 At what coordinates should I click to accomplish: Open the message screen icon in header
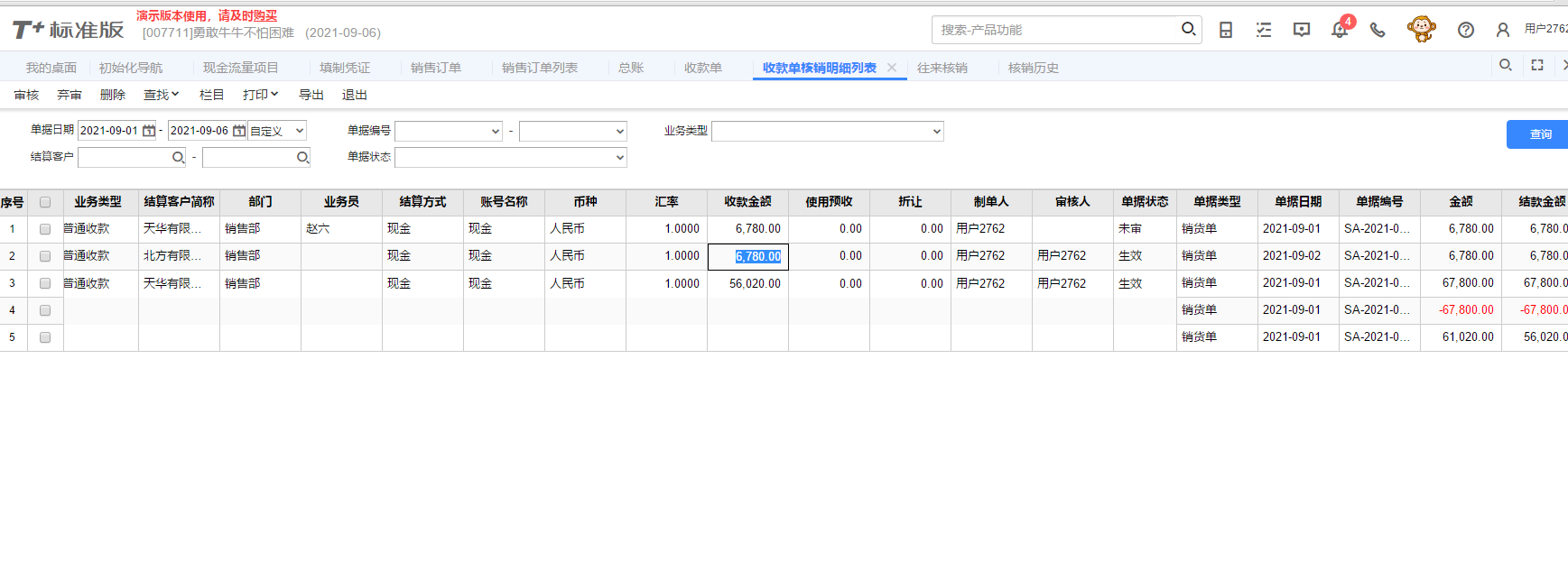[x=1302, y=30]
